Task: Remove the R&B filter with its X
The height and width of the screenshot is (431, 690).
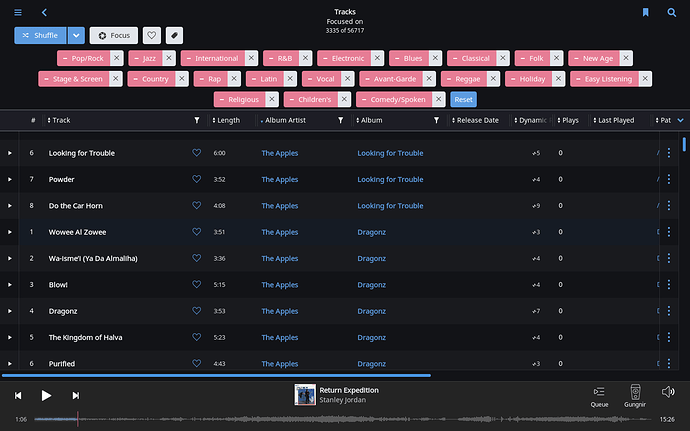Action: point(305,58)
